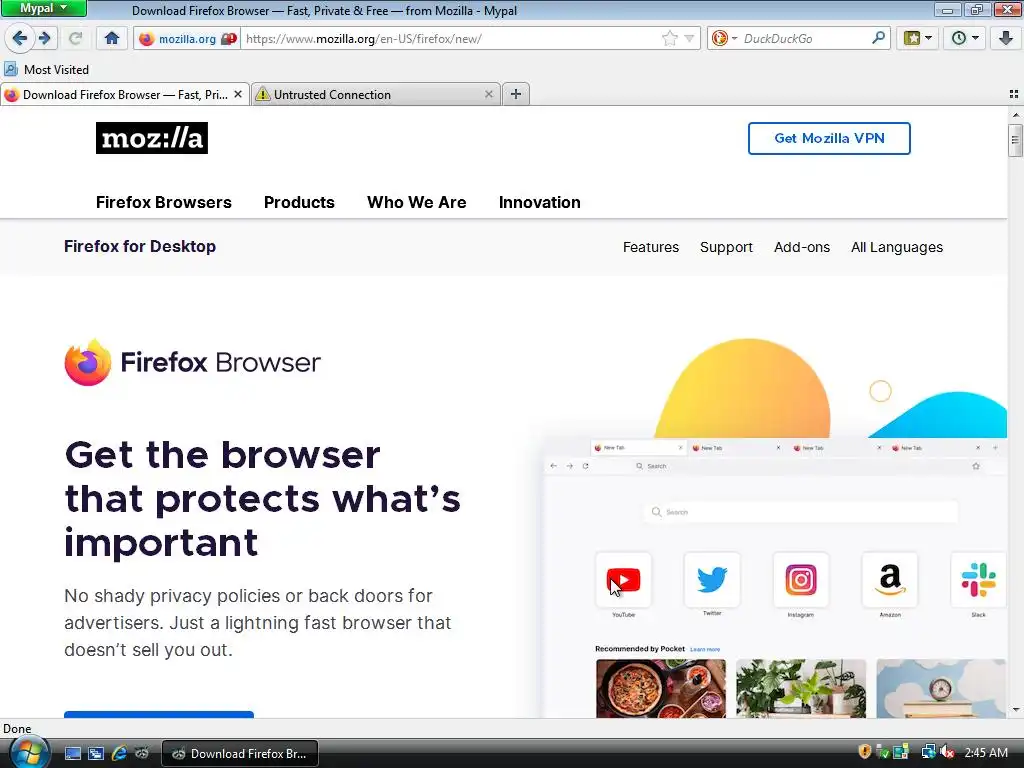Open the Downloads arrow button
Screen dimensions: 1024x768
[x=1006, y=38]
